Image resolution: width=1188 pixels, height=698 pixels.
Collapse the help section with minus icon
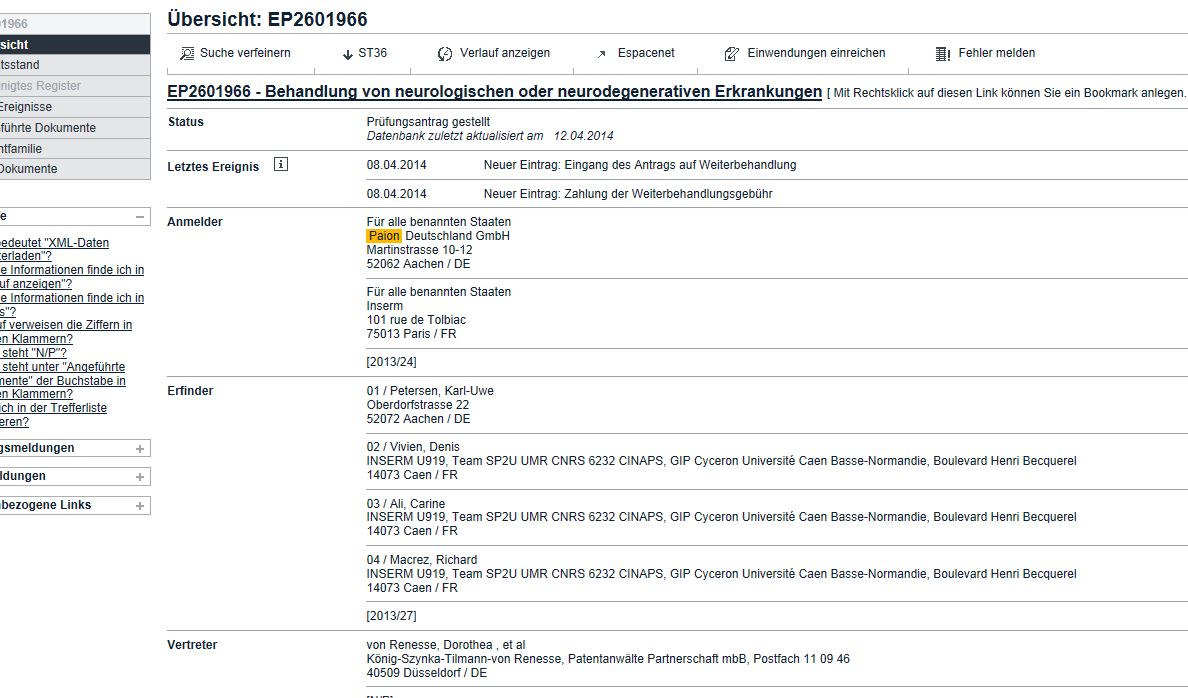coord(139,217)
